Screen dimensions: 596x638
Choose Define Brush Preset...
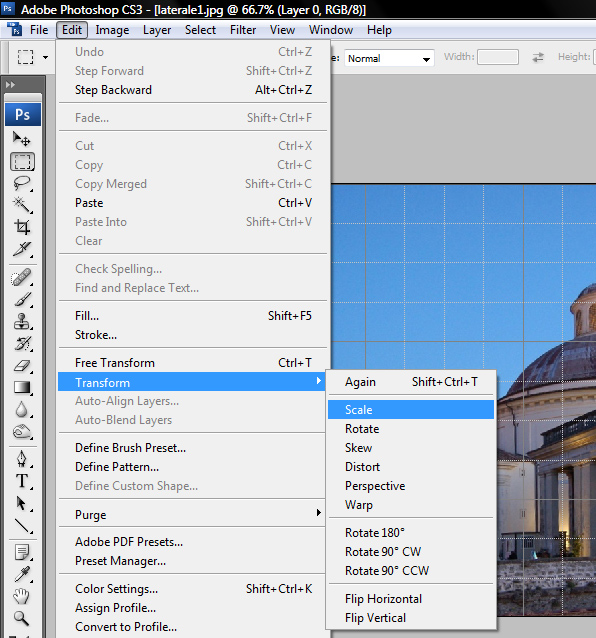192,448
